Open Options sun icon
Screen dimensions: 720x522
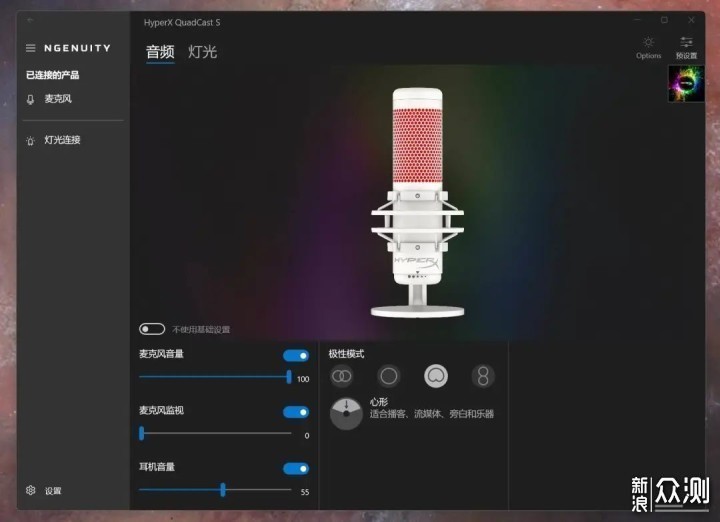coord(648,43)
